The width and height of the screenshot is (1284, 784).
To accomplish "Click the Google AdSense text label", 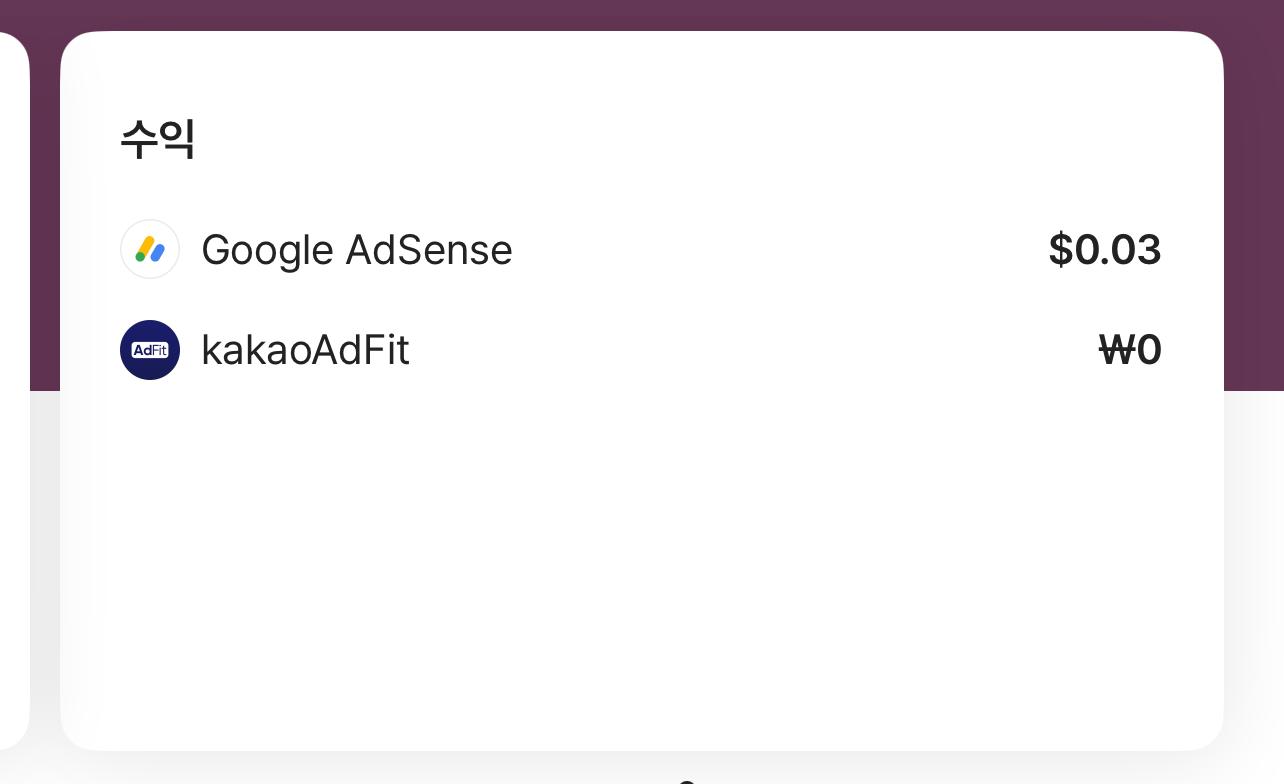I will (x=356, y=250).
